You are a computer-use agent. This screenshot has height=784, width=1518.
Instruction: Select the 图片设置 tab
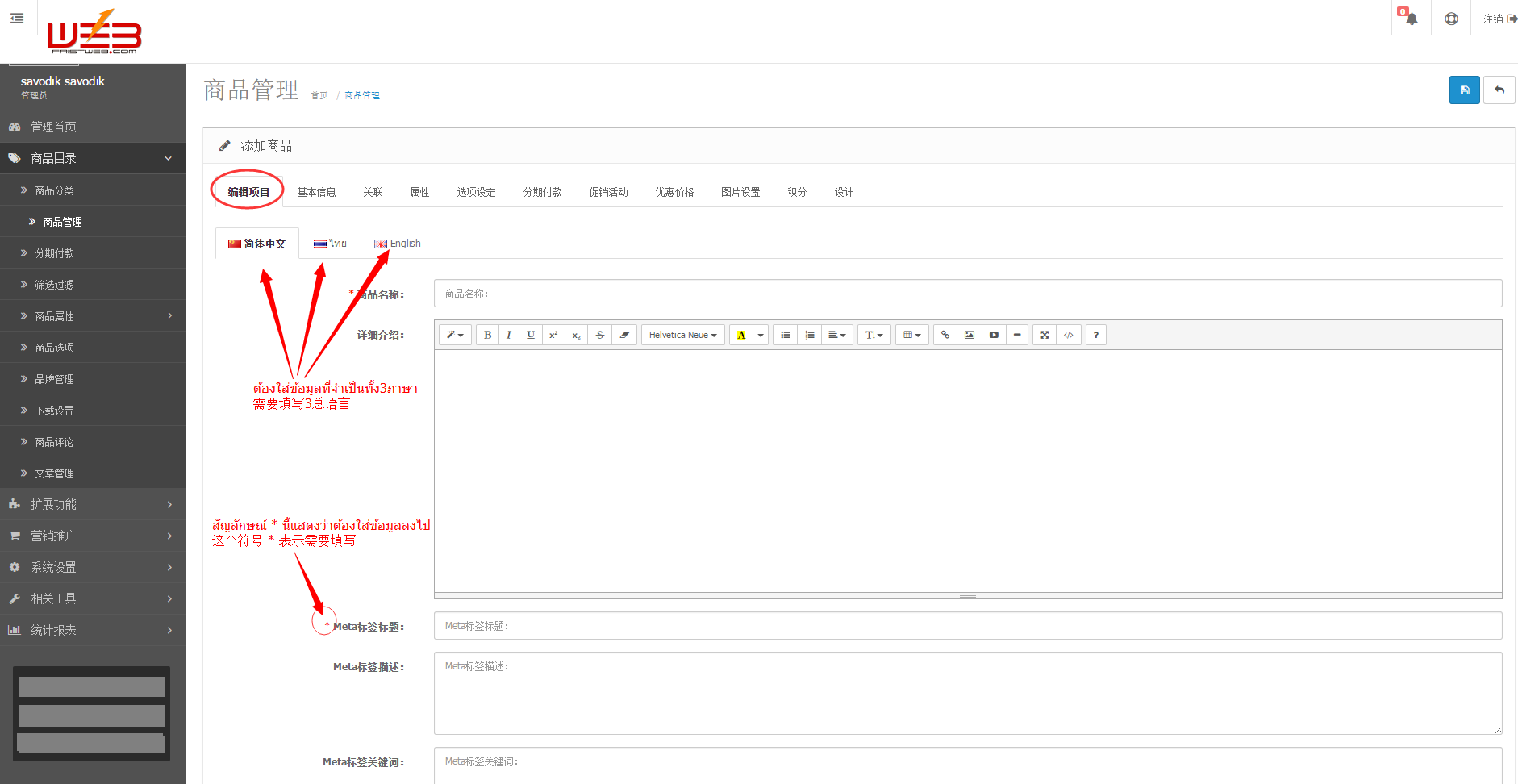pos(741,192)
